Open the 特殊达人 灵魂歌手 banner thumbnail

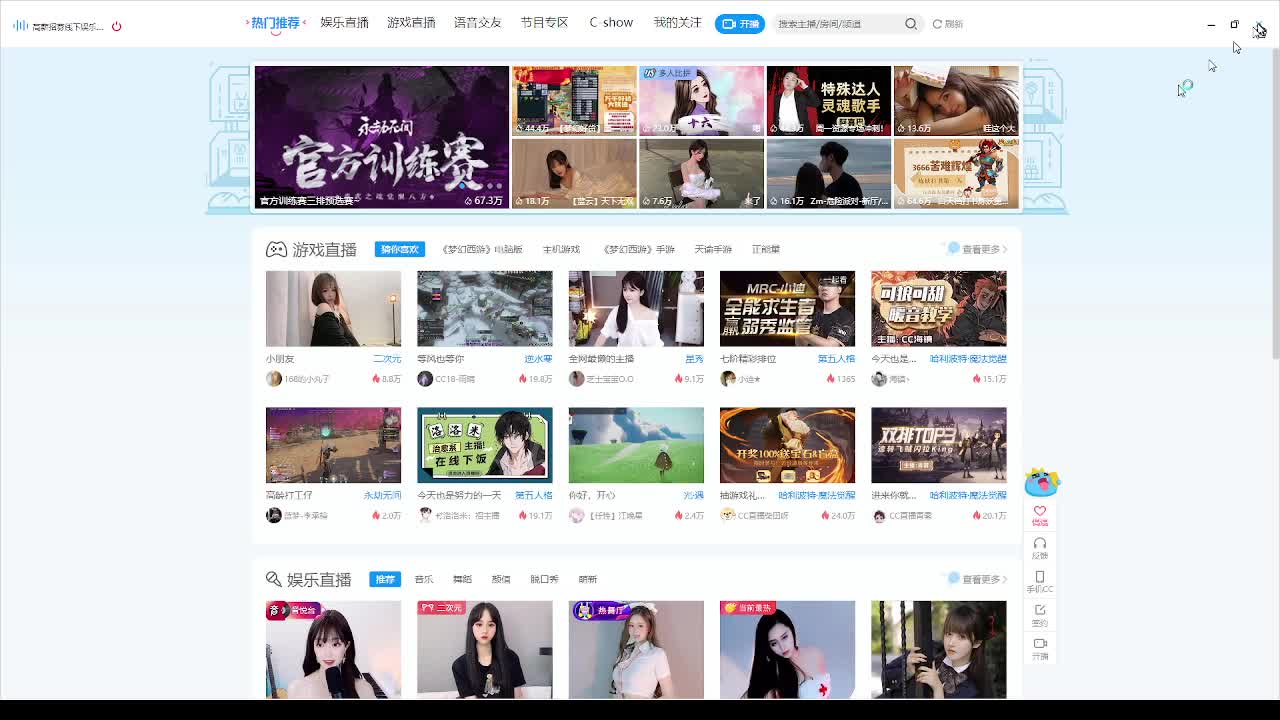point(828,101)
